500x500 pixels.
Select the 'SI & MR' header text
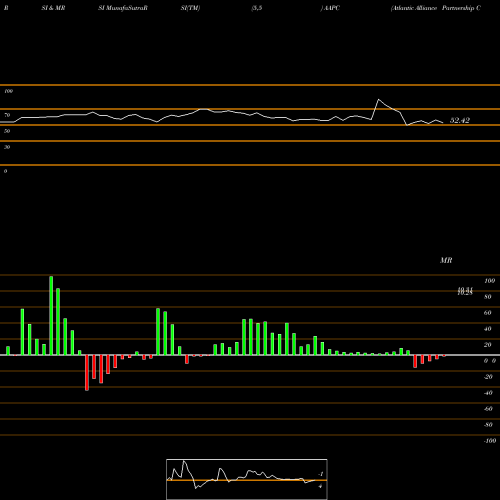(x=53, y=8)
